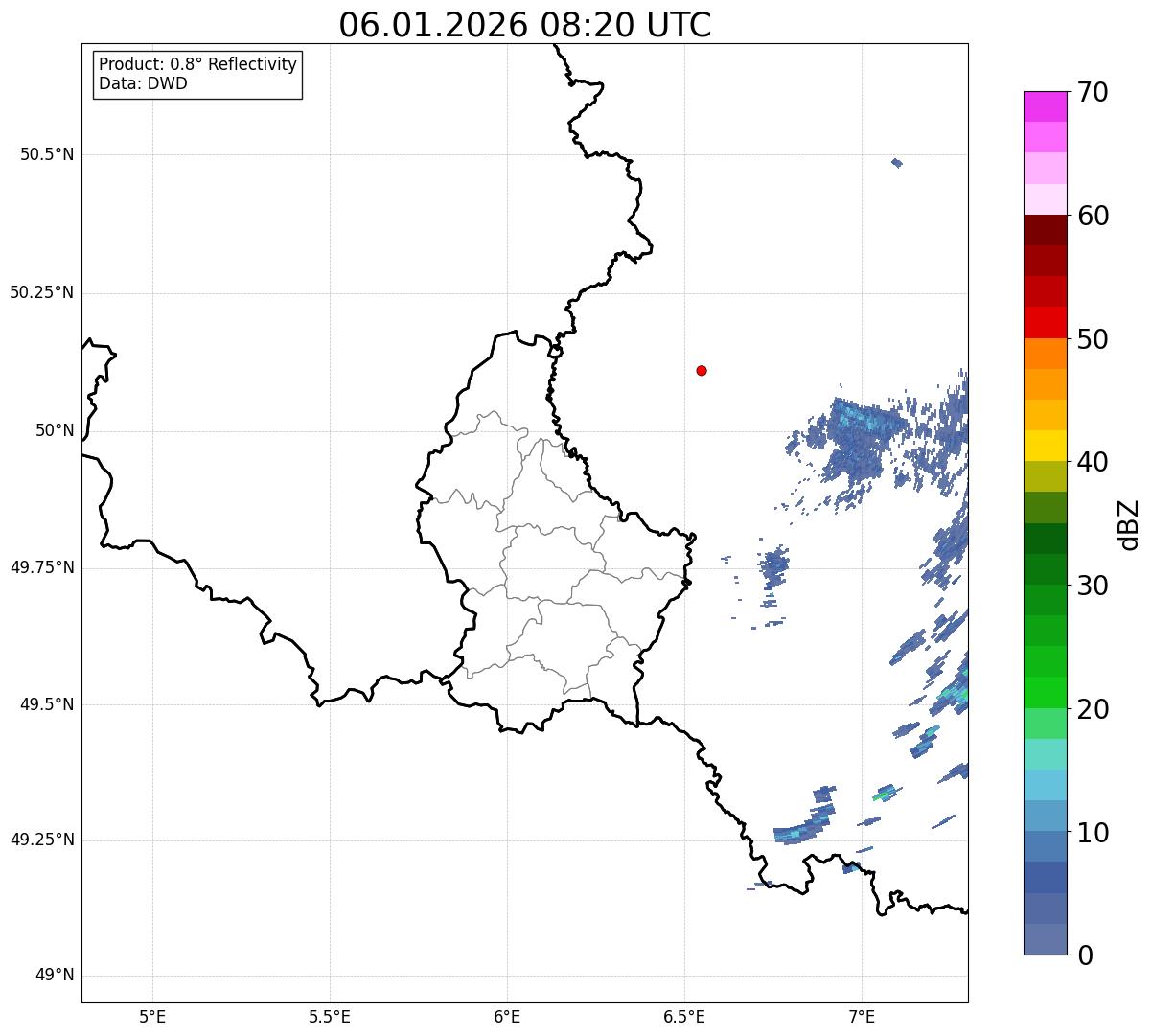Viewport: 1152px width, 1036px height.
Task: Click the 6.5°E longitude label
Action: click(x=684, y=1016)
